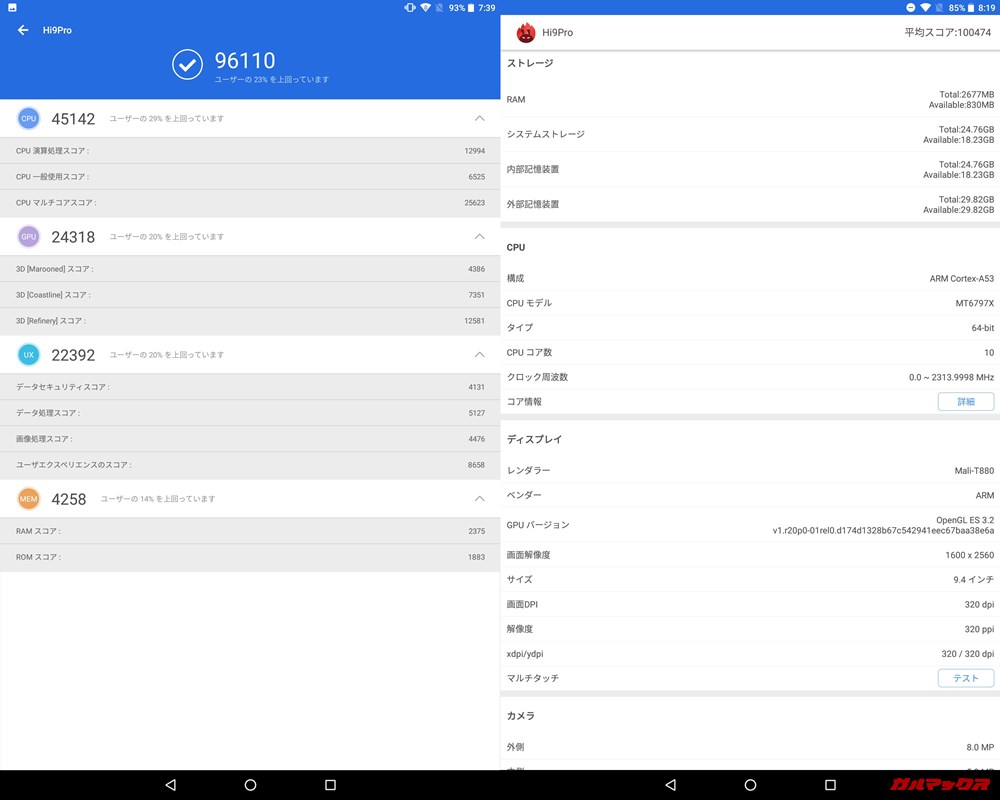Start multitouch test with テスト button

point(965,677)
